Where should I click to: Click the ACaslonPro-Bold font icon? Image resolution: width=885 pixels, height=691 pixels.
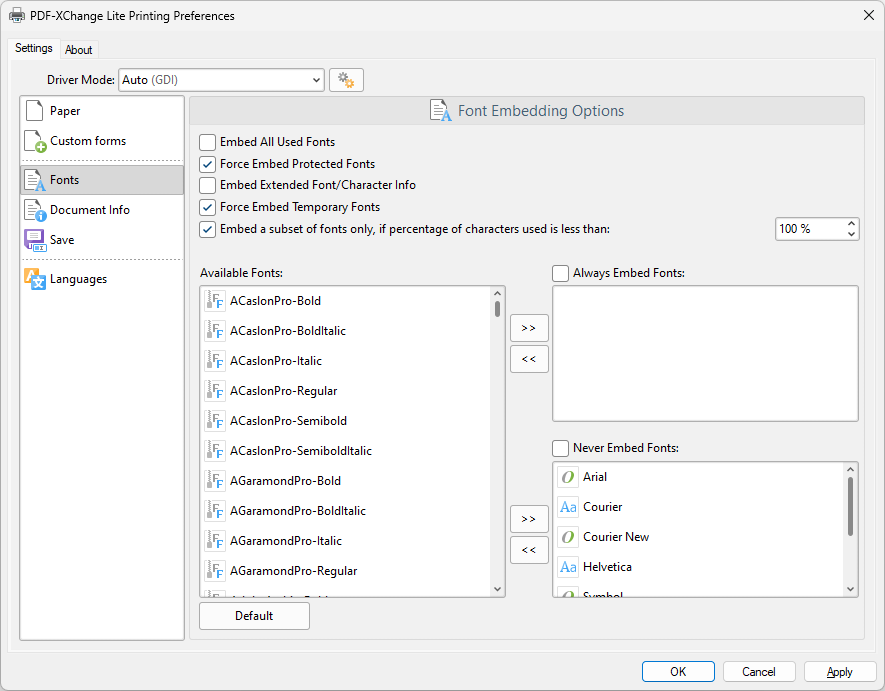215,301
